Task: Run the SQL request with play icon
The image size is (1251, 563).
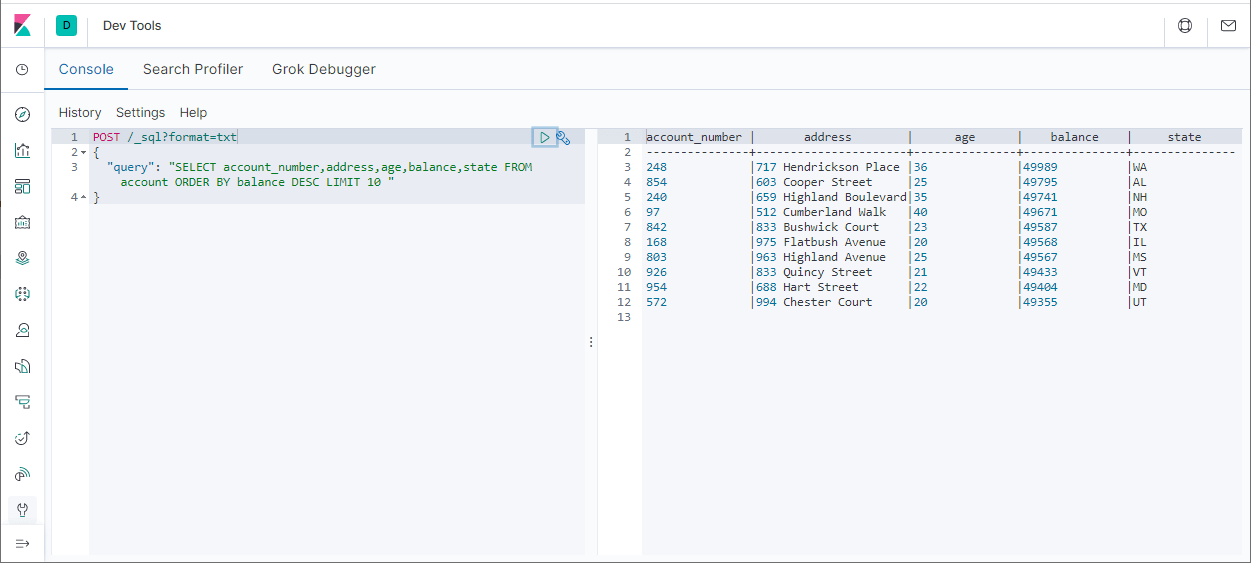Action: 544,137
